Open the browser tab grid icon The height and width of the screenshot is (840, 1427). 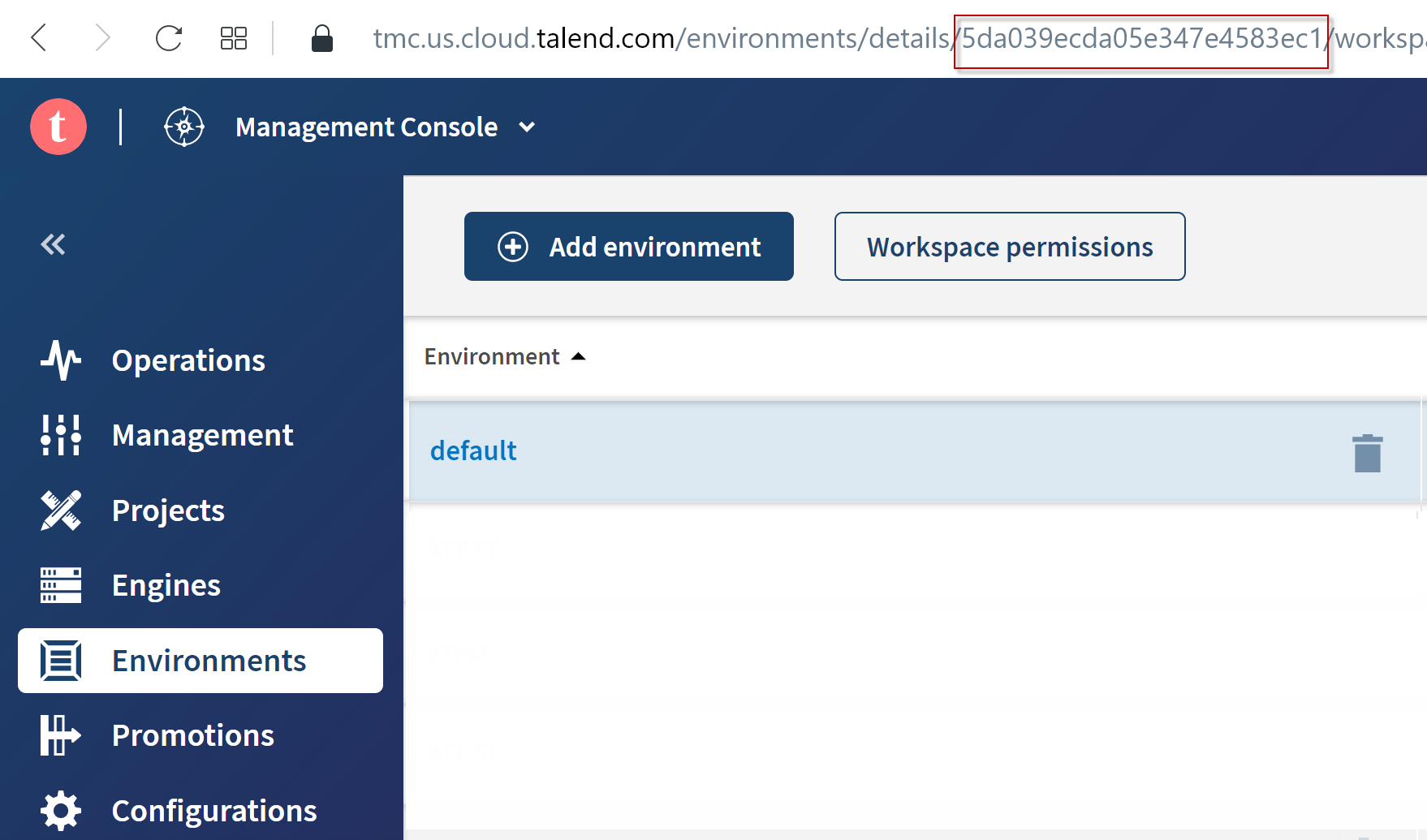pos(233,37)
